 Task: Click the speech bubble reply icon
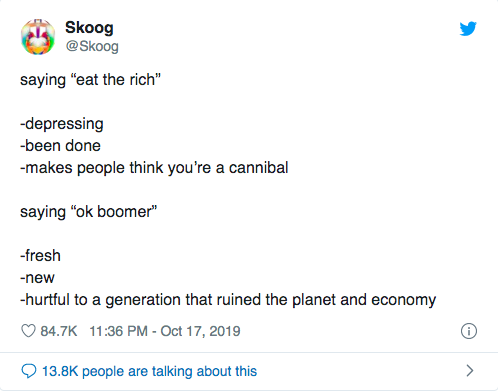tap(29, 371)
